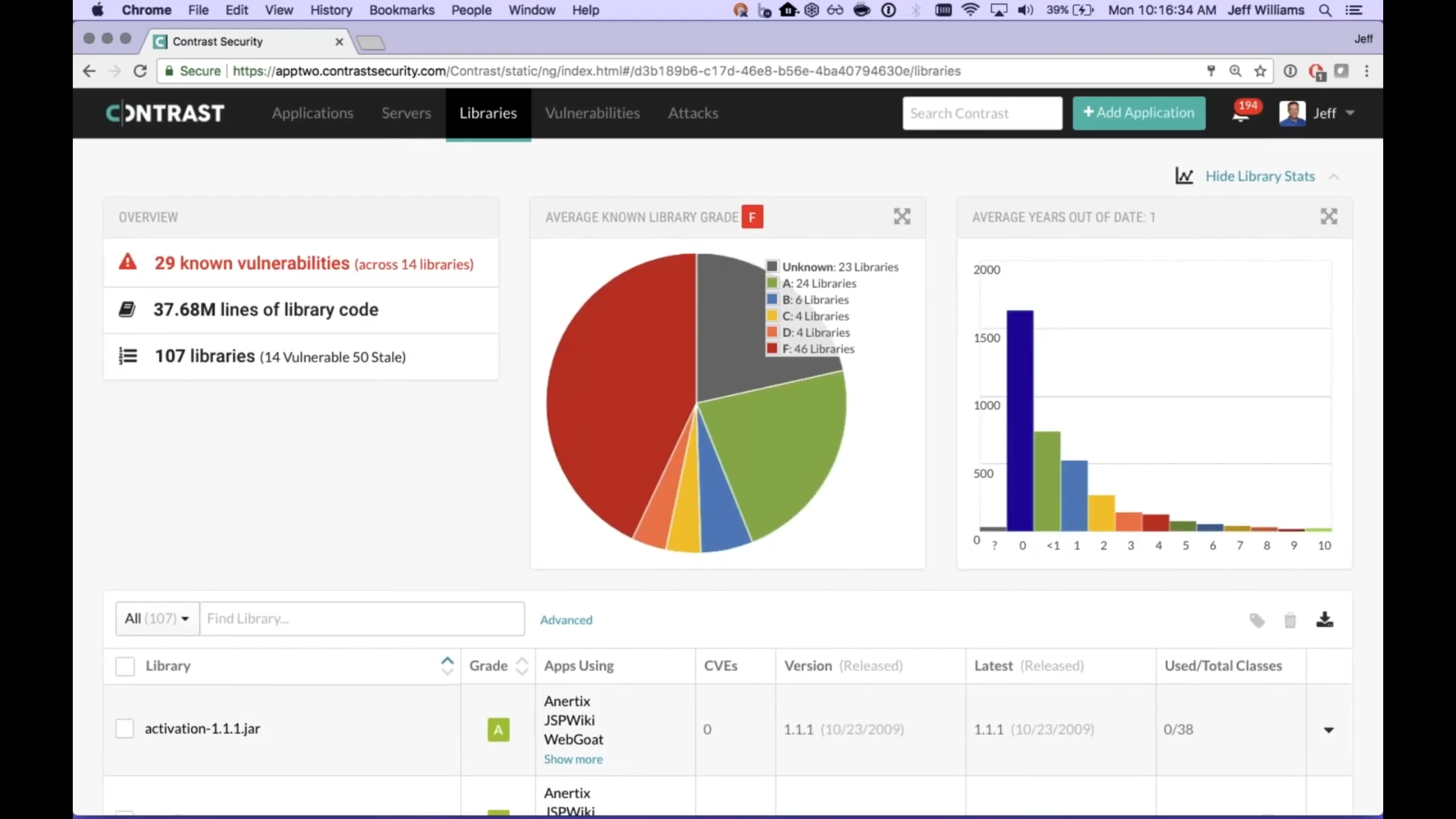Click the zoom magnifier icon in address bar

click(x=1235, y=71)
